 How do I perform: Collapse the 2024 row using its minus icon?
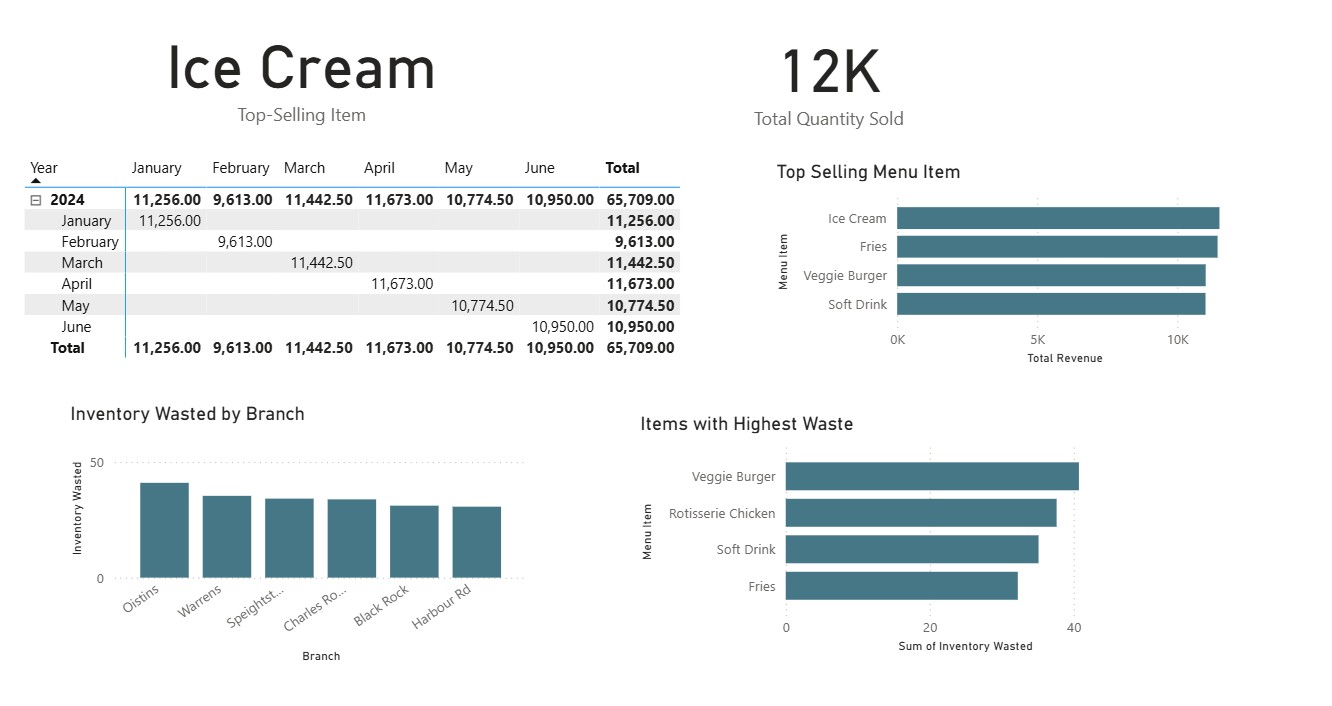37,199
